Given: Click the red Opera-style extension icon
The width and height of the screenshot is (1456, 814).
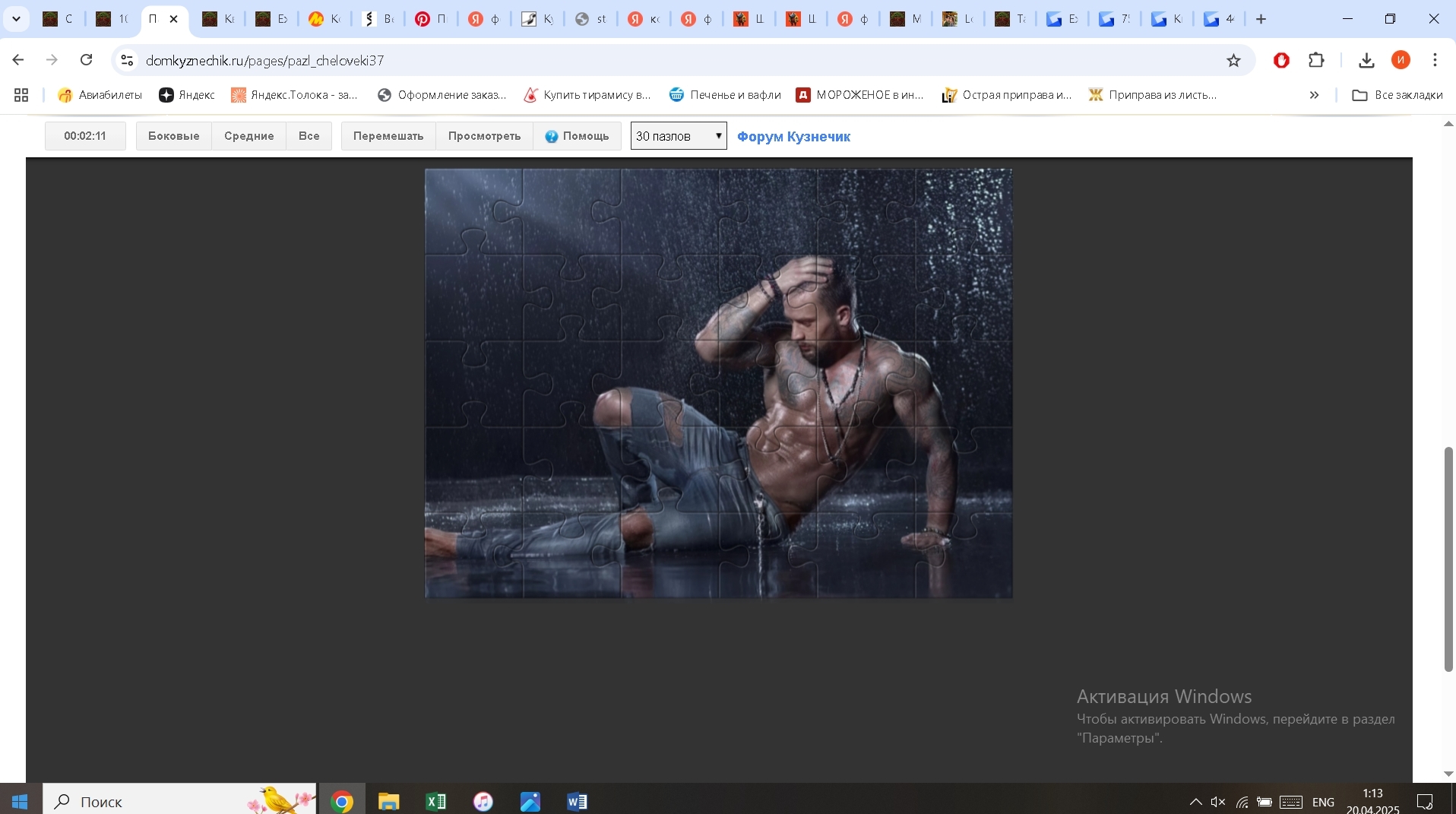Looking at the screenshot, I should (x=1281, y=61).
